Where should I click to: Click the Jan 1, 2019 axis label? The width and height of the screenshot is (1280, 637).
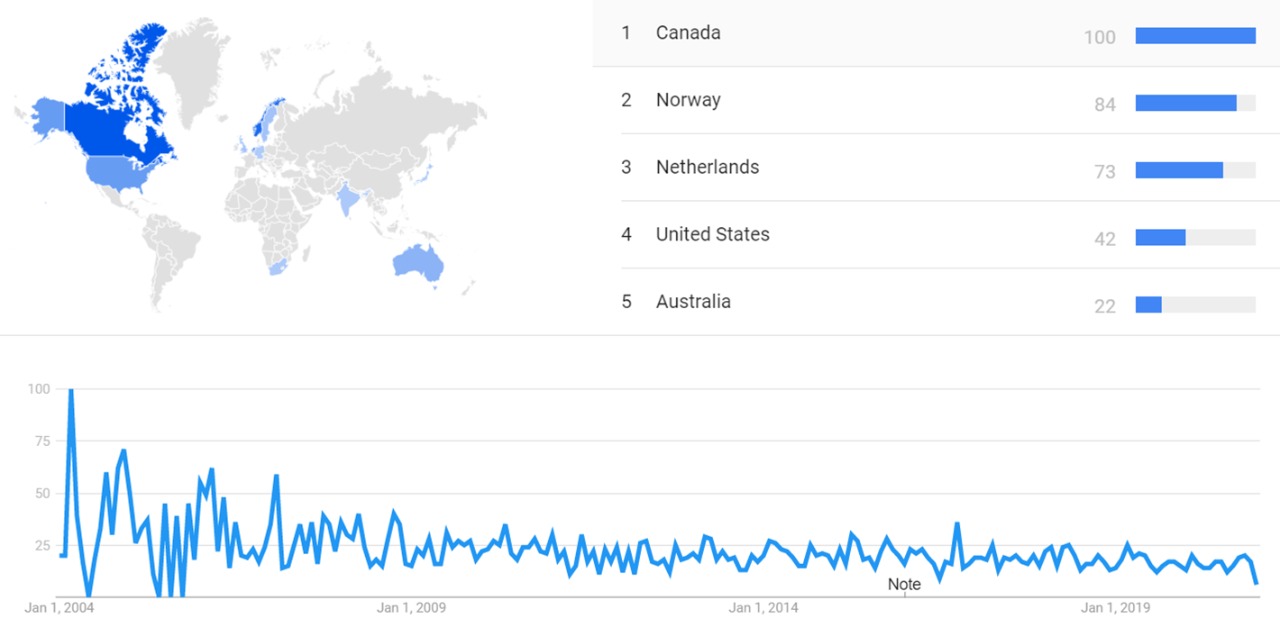coord(1115,607)
